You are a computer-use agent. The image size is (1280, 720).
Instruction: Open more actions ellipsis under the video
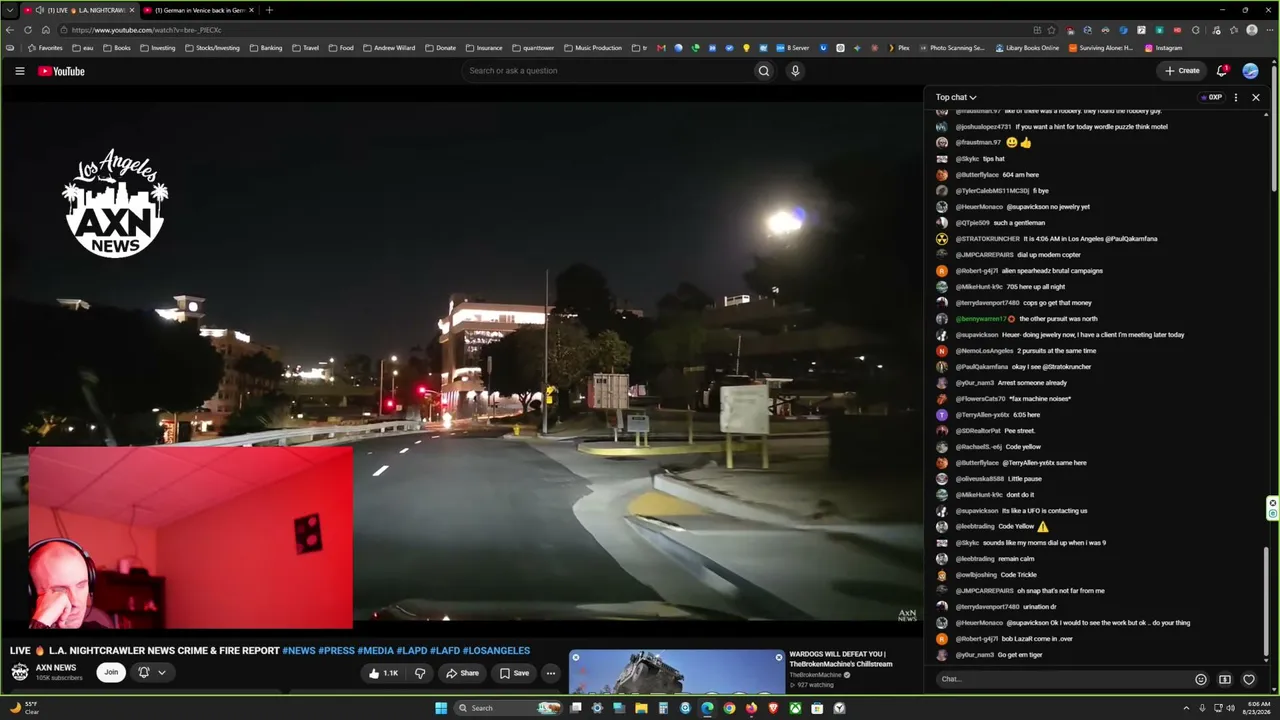tap(550, 673)
